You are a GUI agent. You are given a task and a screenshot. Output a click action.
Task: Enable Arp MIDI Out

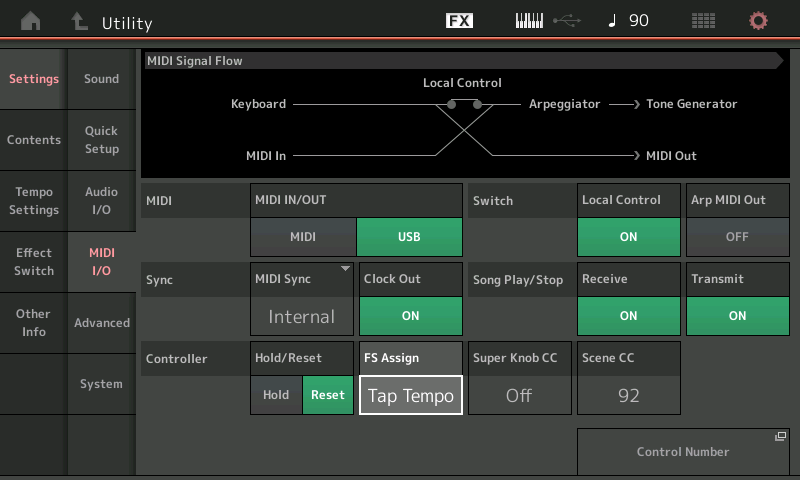tap(737, 237)
